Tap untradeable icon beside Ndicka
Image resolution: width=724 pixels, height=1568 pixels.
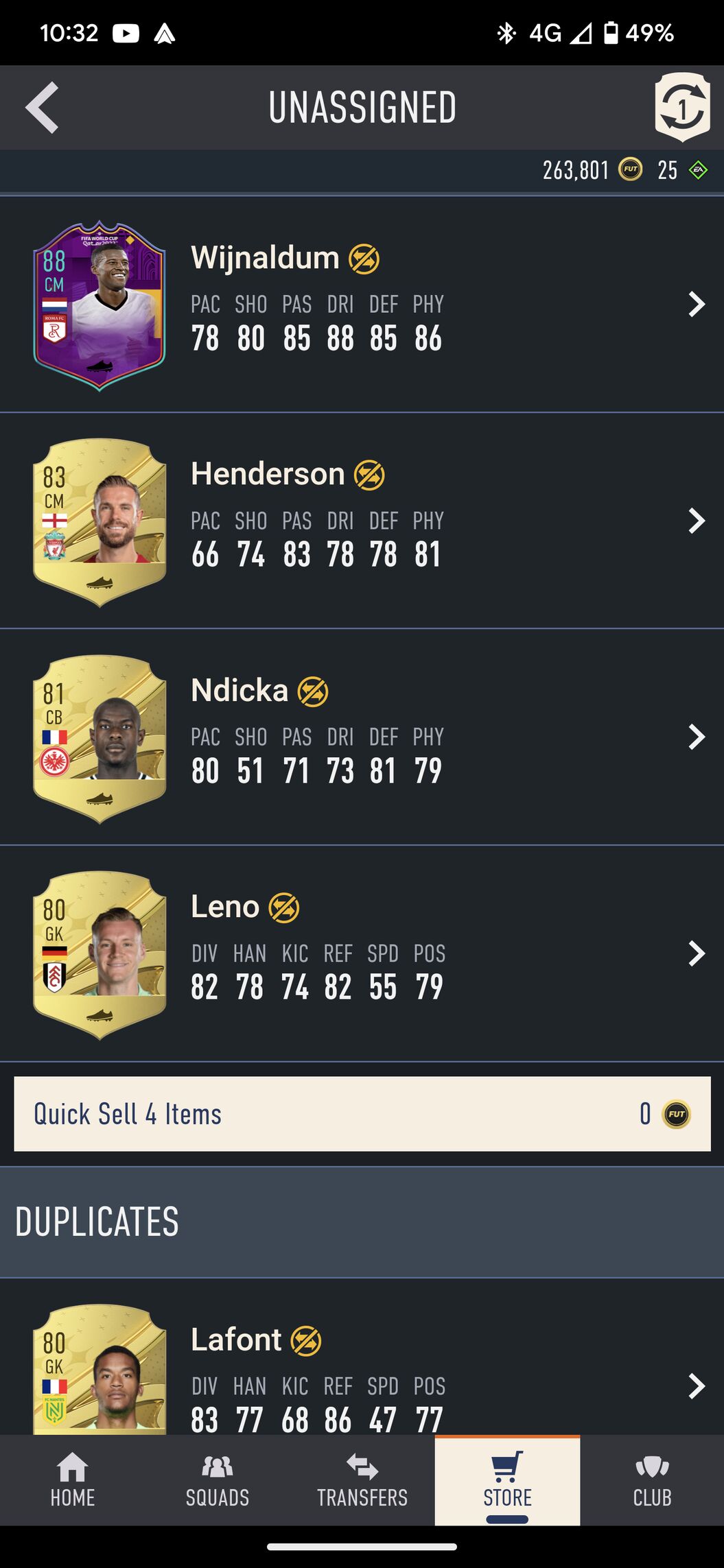point(313,691)
